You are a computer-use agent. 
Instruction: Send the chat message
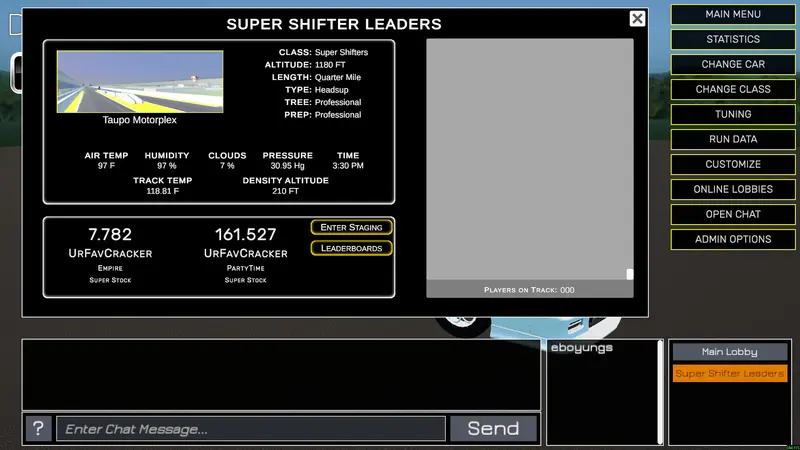493,429
